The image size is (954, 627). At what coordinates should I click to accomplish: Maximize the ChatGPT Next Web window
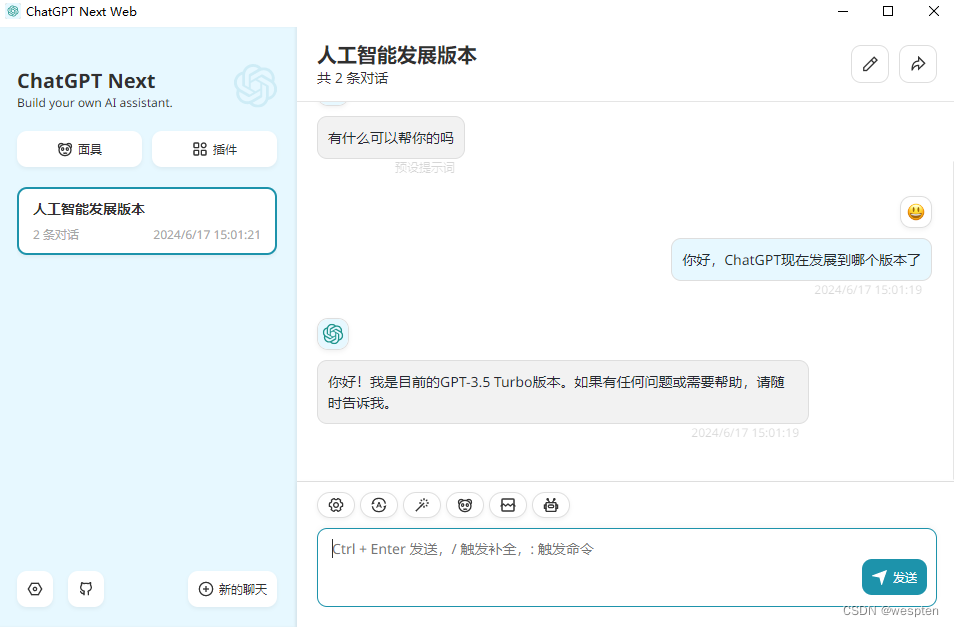tap(888, 11)
